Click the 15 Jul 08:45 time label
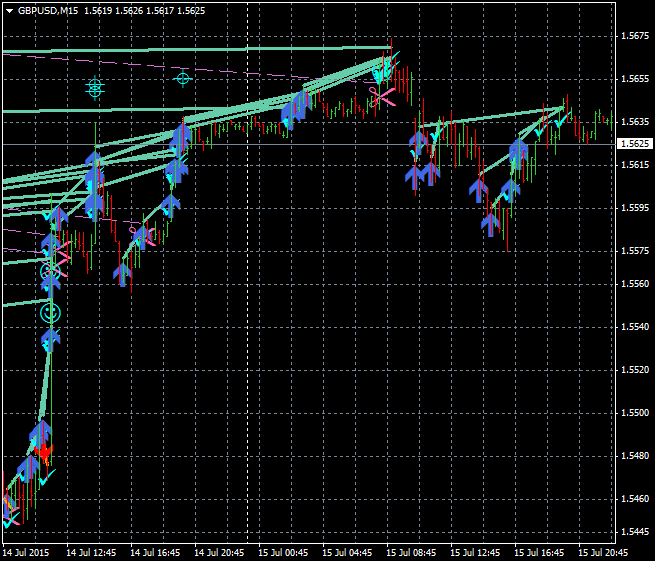The height and width of the screenshot is (561, 655). 411,553
